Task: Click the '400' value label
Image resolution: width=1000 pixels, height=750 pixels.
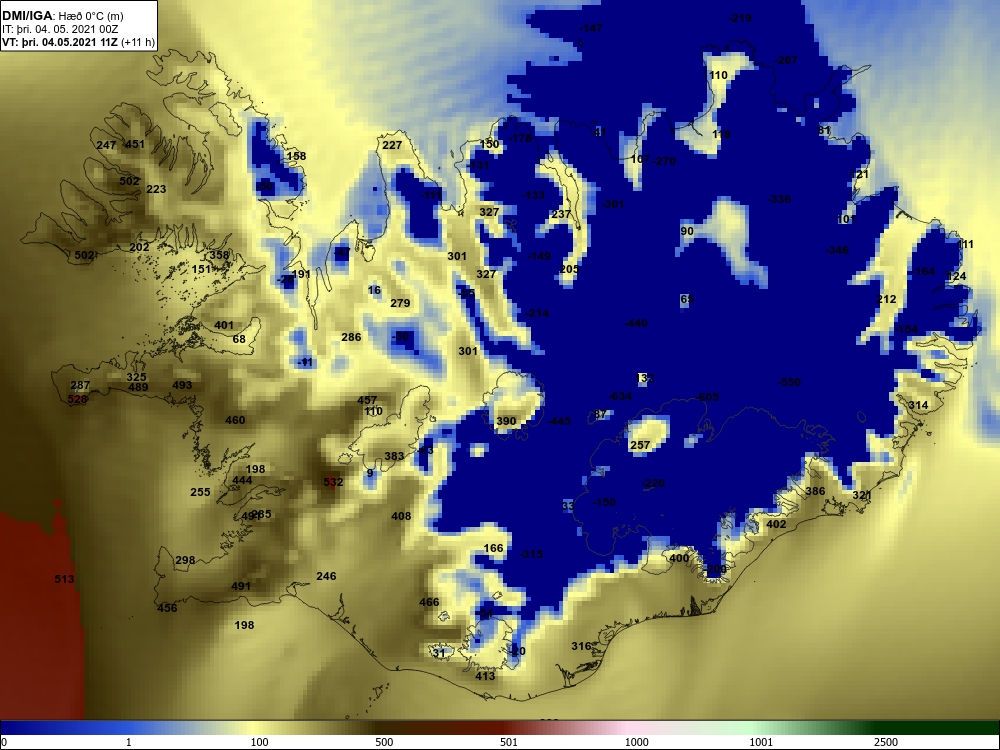Action: pos(679,558)
